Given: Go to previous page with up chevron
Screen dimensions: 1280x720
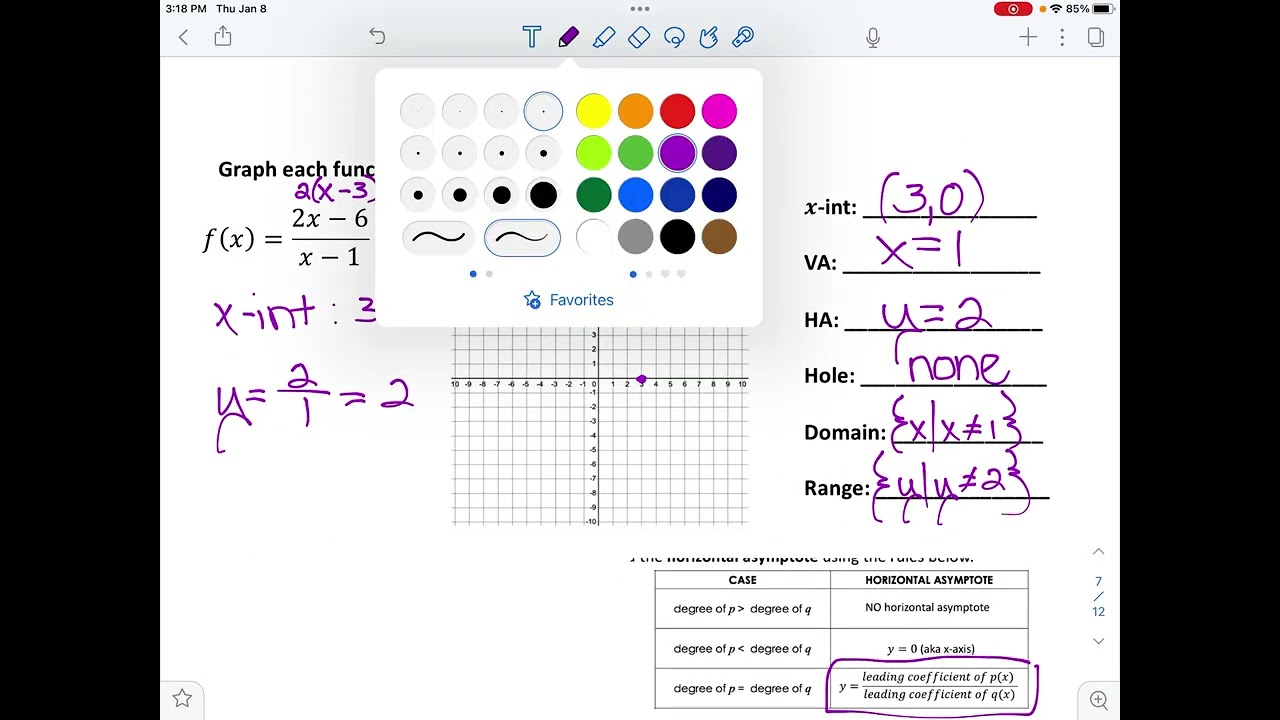Looking at the screenshot, I should coord(1098,551).
